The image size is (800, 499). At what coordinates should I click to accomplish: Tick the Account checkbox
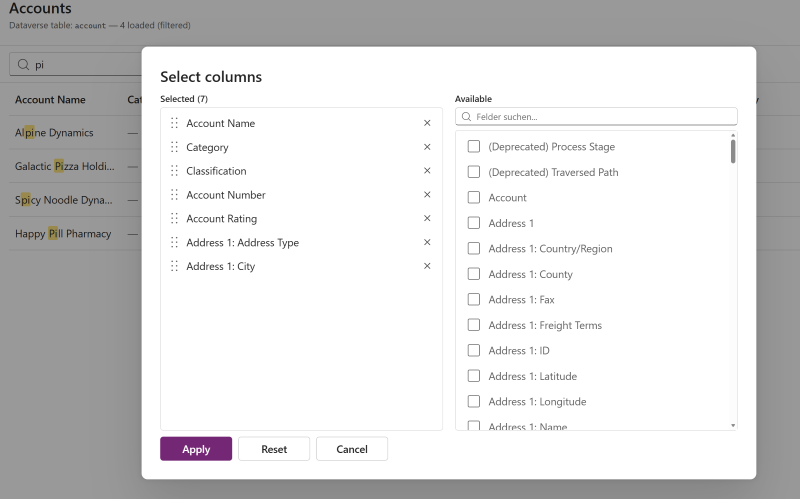474,197
